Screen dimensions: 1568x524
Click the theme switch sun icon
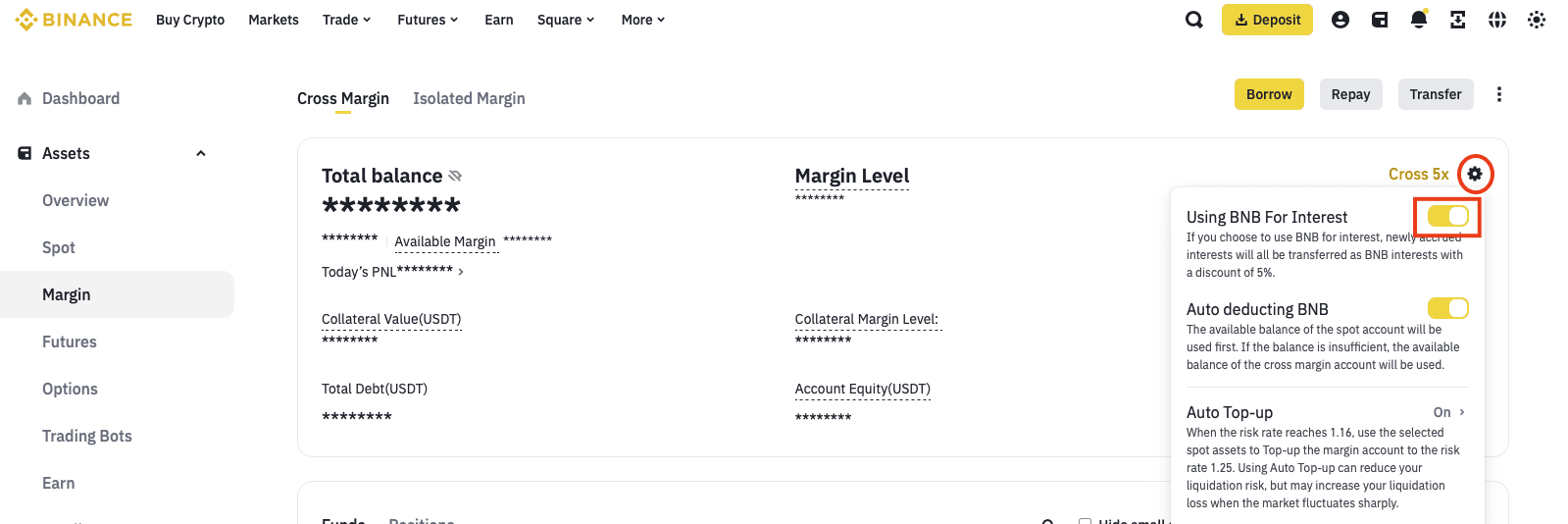1537,20
